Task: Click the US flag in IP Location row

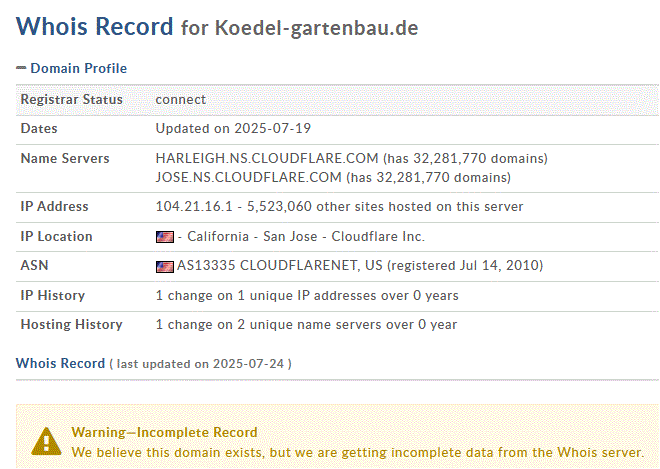Action: [164, 237]
